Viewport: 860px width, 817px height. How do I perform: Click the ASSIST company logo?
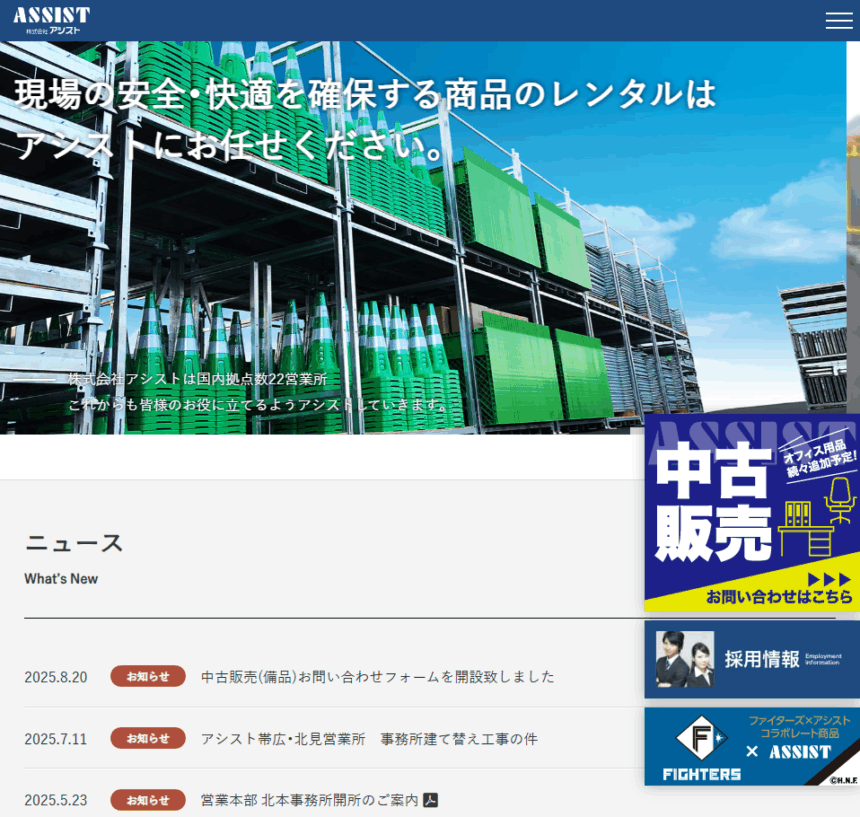[52, 20]
